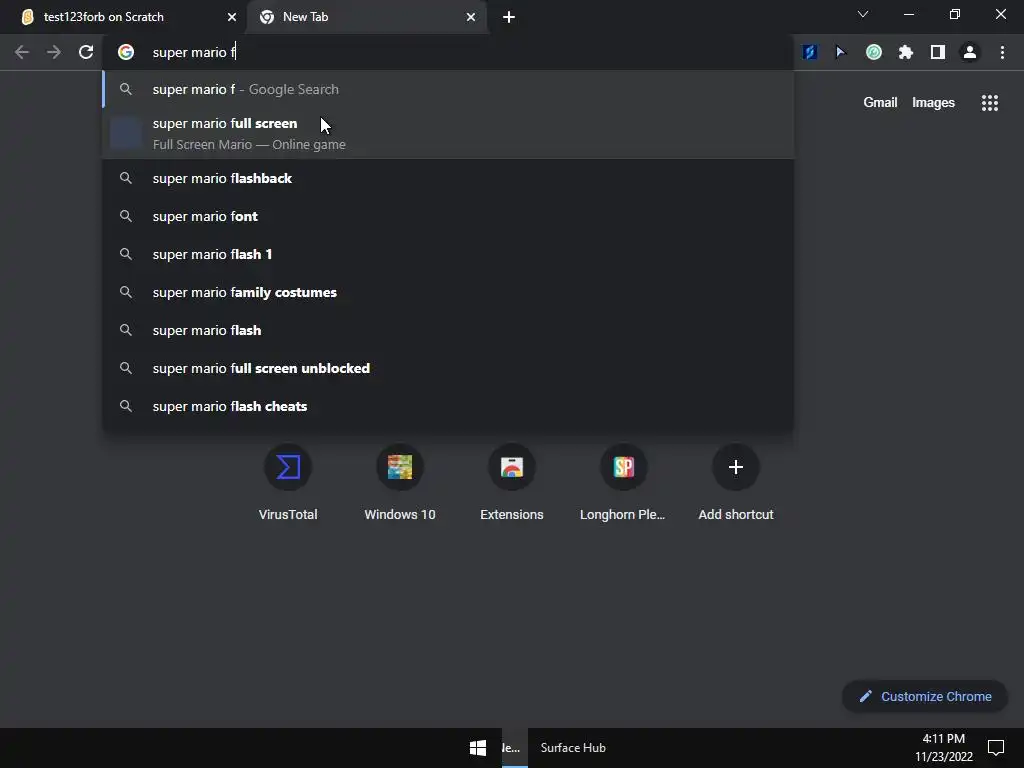Image resolution: width=1024 pixels, height=768 pixels.
Task: Select suggestion 'super mario flash'
Action: [x=448, y=330]
